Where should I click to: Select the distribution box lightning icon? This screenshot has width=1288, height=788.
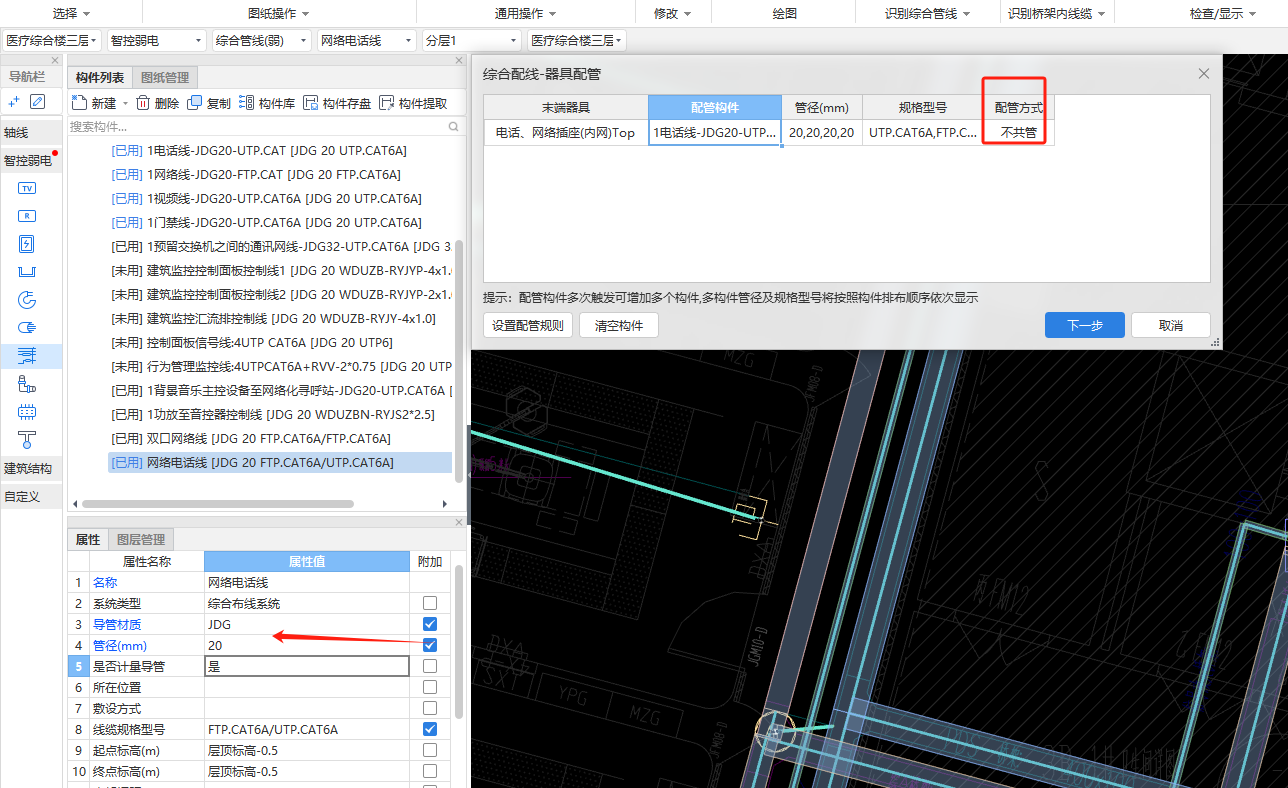tap(27, 244)
